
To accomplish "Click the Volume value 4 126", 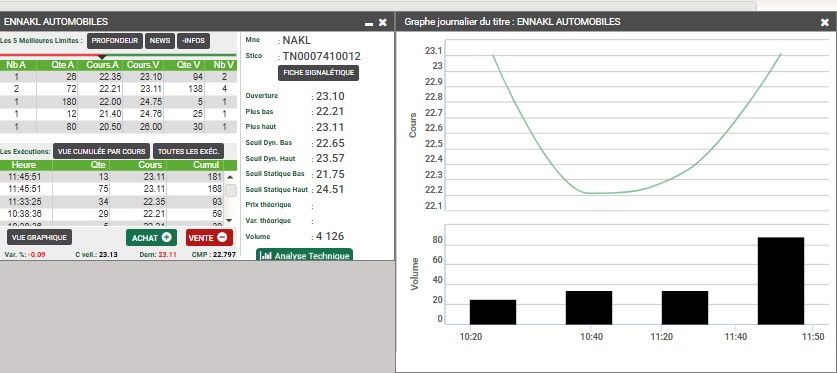I will pos(330,236).
